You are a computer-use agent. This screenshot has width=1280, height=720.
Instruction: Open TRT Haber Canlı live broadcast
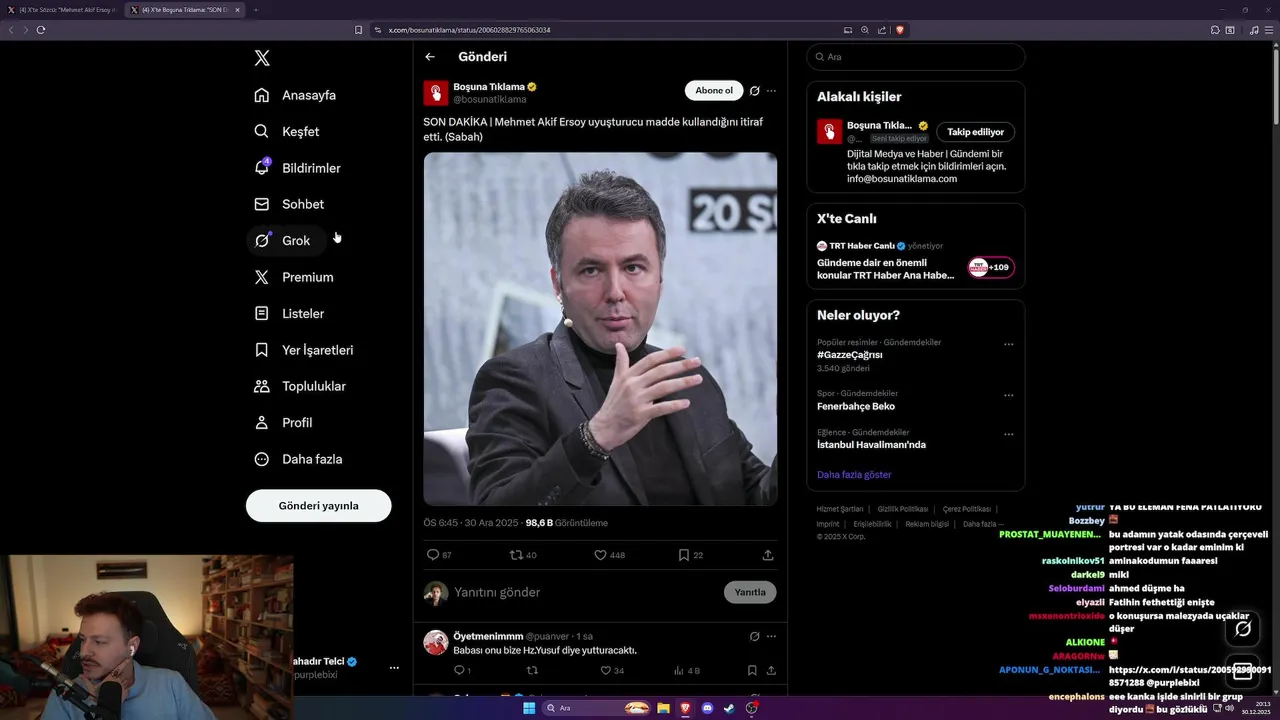coord(887,262)
